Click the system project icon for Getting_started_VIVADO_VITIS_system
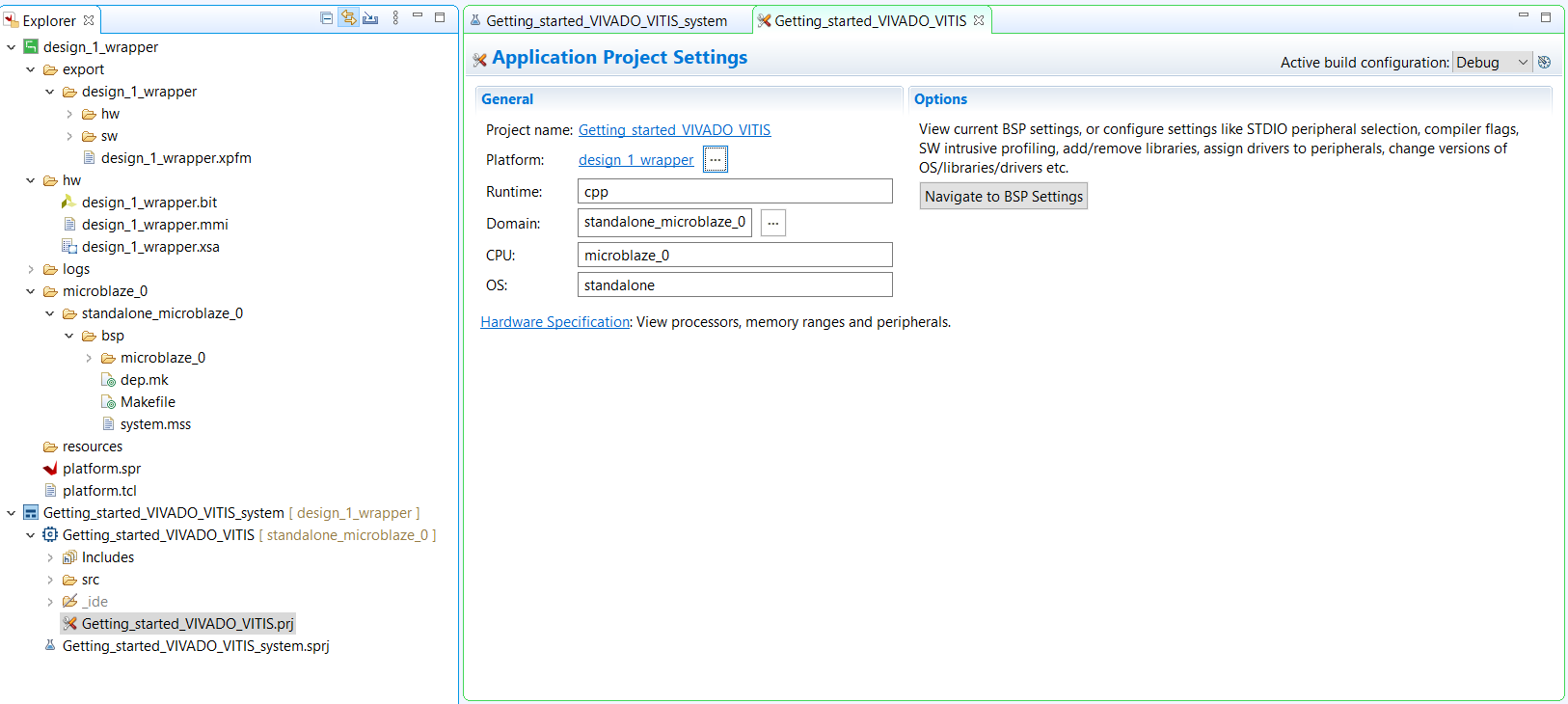 point(31,513)
